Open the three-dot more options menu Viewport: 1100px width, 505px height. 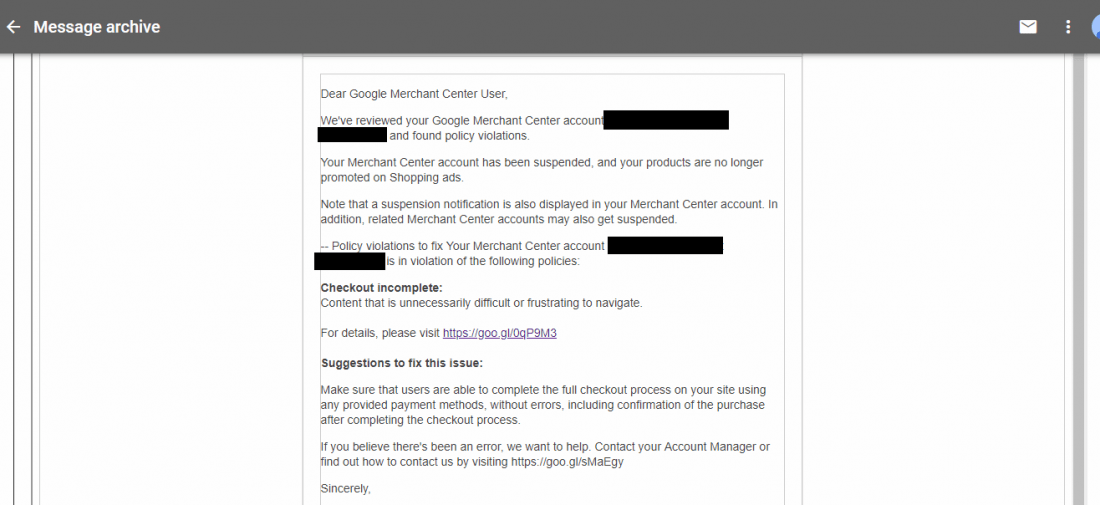(1068, 27)
